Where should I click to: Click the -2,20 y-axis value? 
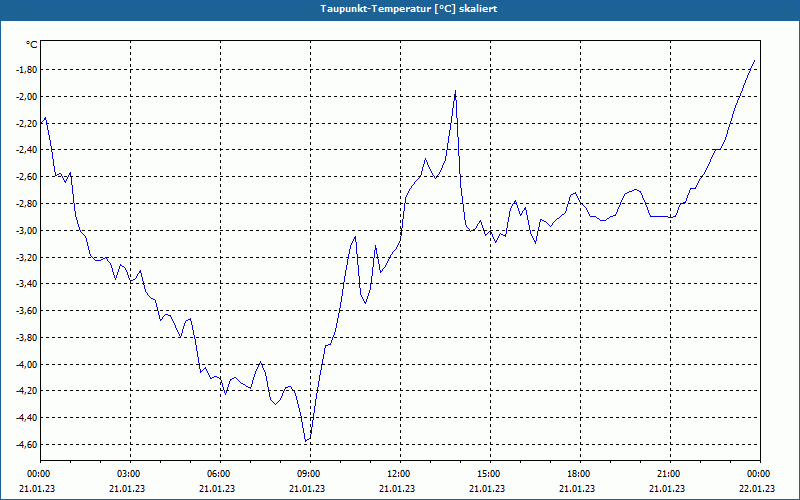click(x=27, y=123)
